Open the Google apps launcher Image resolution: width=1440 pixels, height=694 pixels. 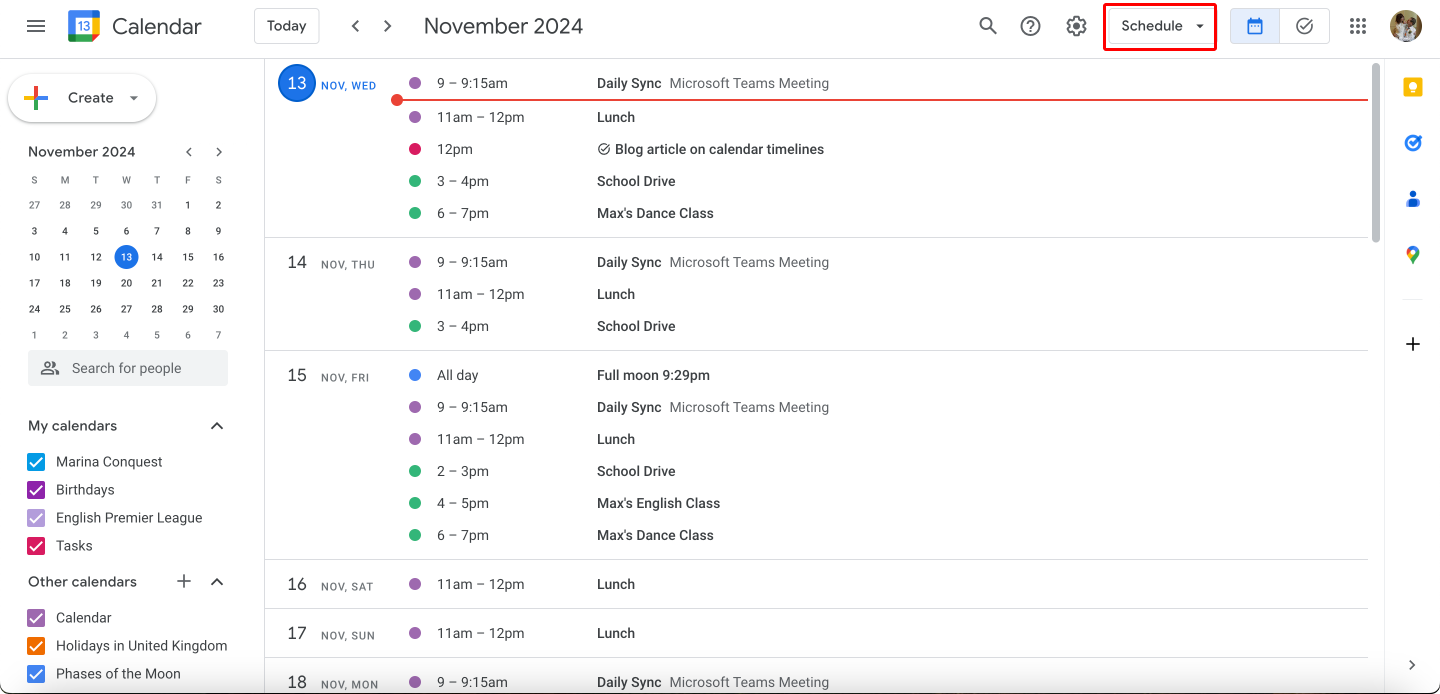coord(1358,26)
